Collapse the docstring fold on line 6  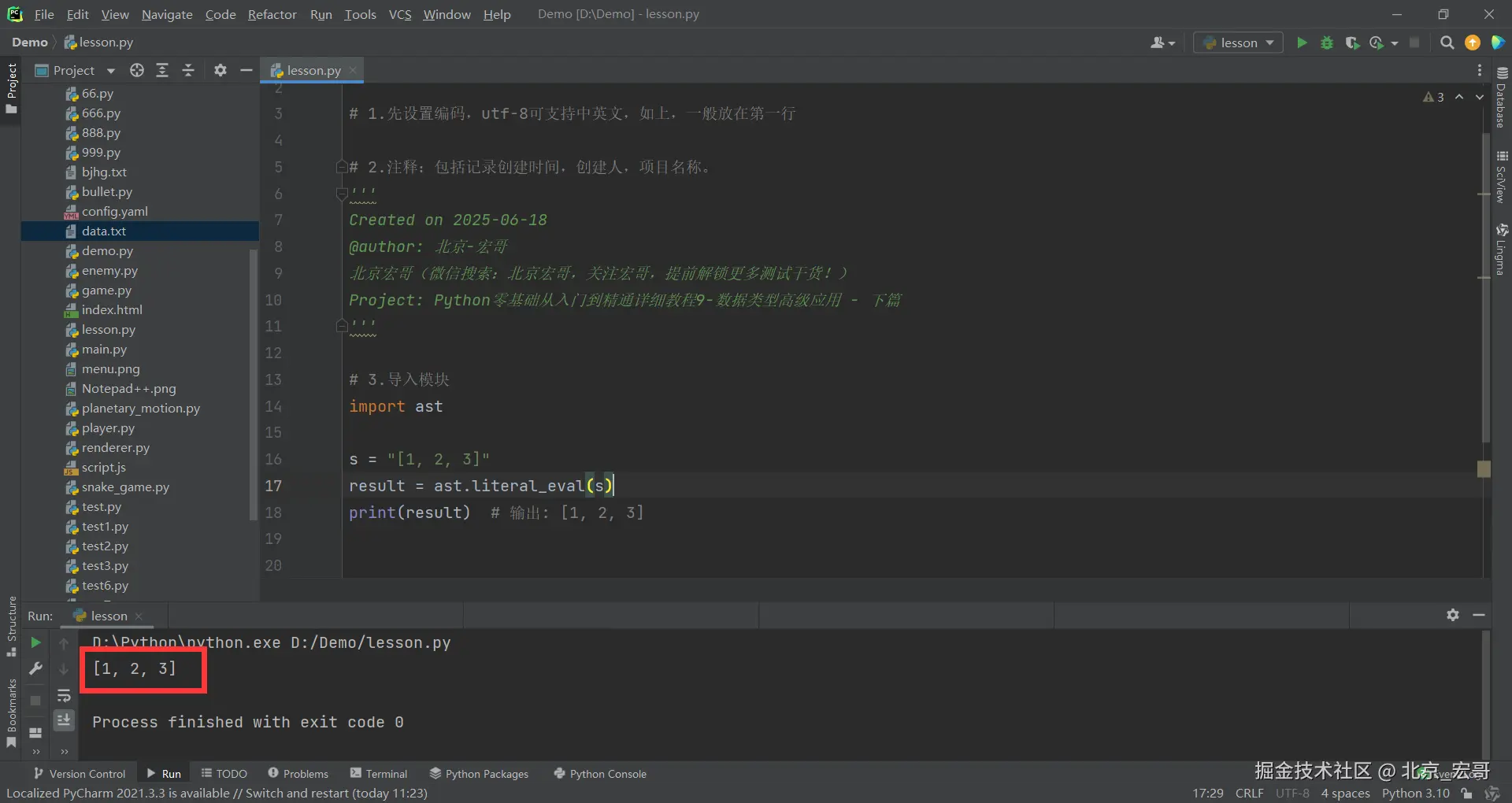pyautogui.click(x=342, y=193)
